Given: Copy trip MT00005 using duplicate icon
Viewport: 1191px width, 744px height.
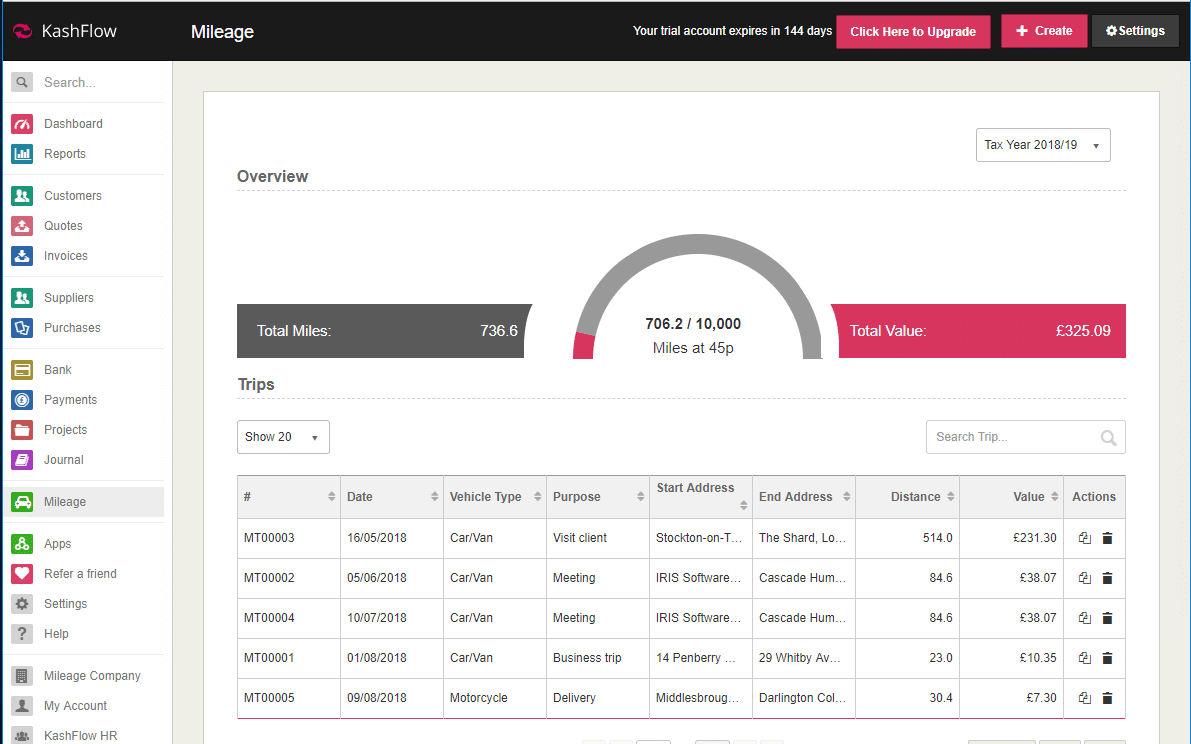Looking at the screenshot, I should pos(1085,698).
